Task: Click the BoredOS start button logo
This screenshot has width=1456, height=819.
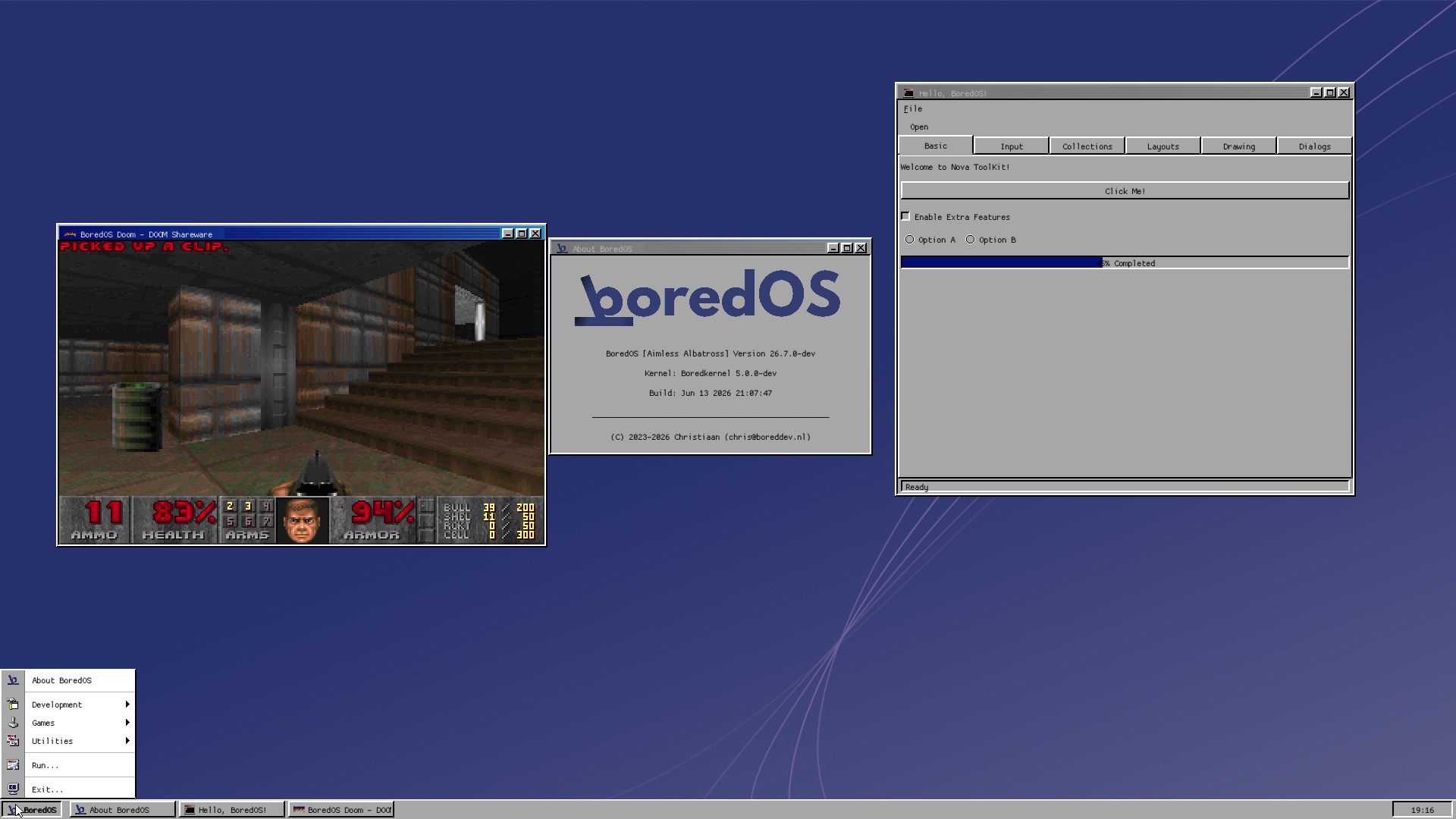Action: [14, 810]
